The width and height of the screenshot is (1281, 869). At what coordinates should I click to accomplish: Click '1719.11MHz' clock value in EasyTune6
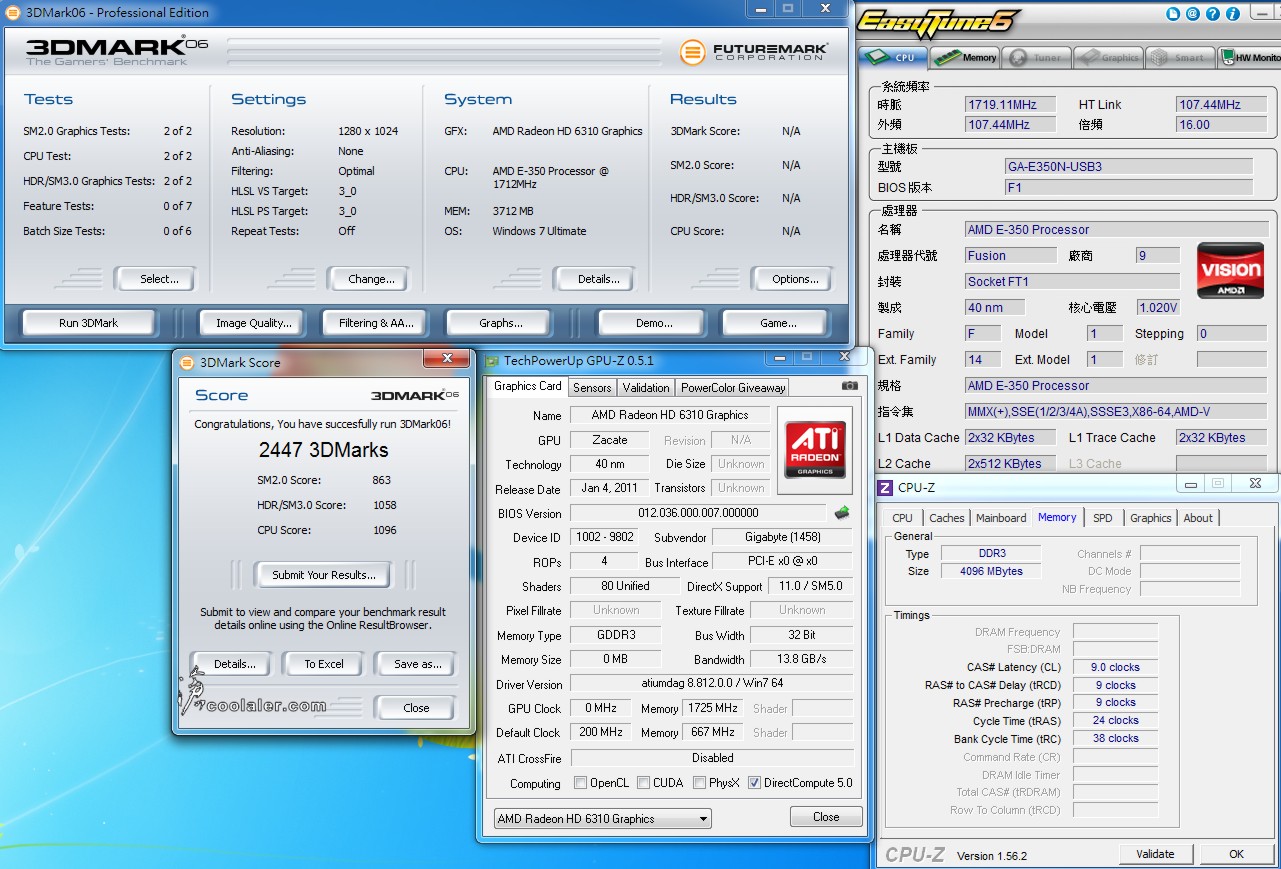click(1010, 105)
